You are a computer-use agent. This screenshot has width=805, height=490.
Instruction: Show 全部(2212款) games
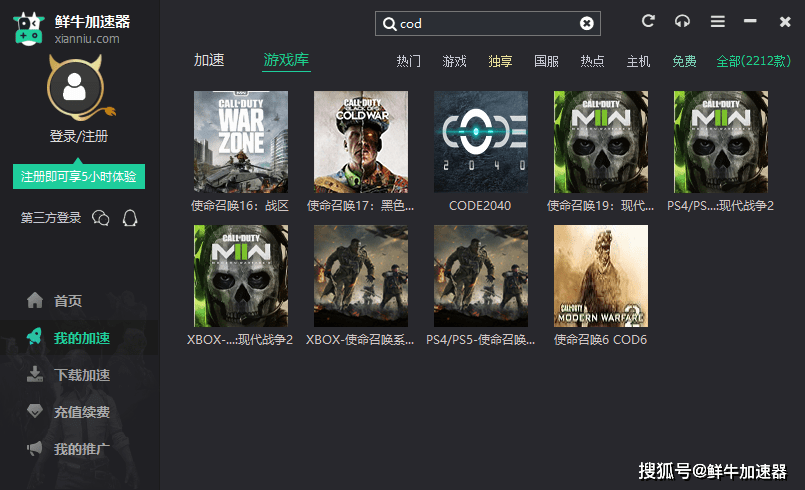pyautogui.click(x=753, y=61)
